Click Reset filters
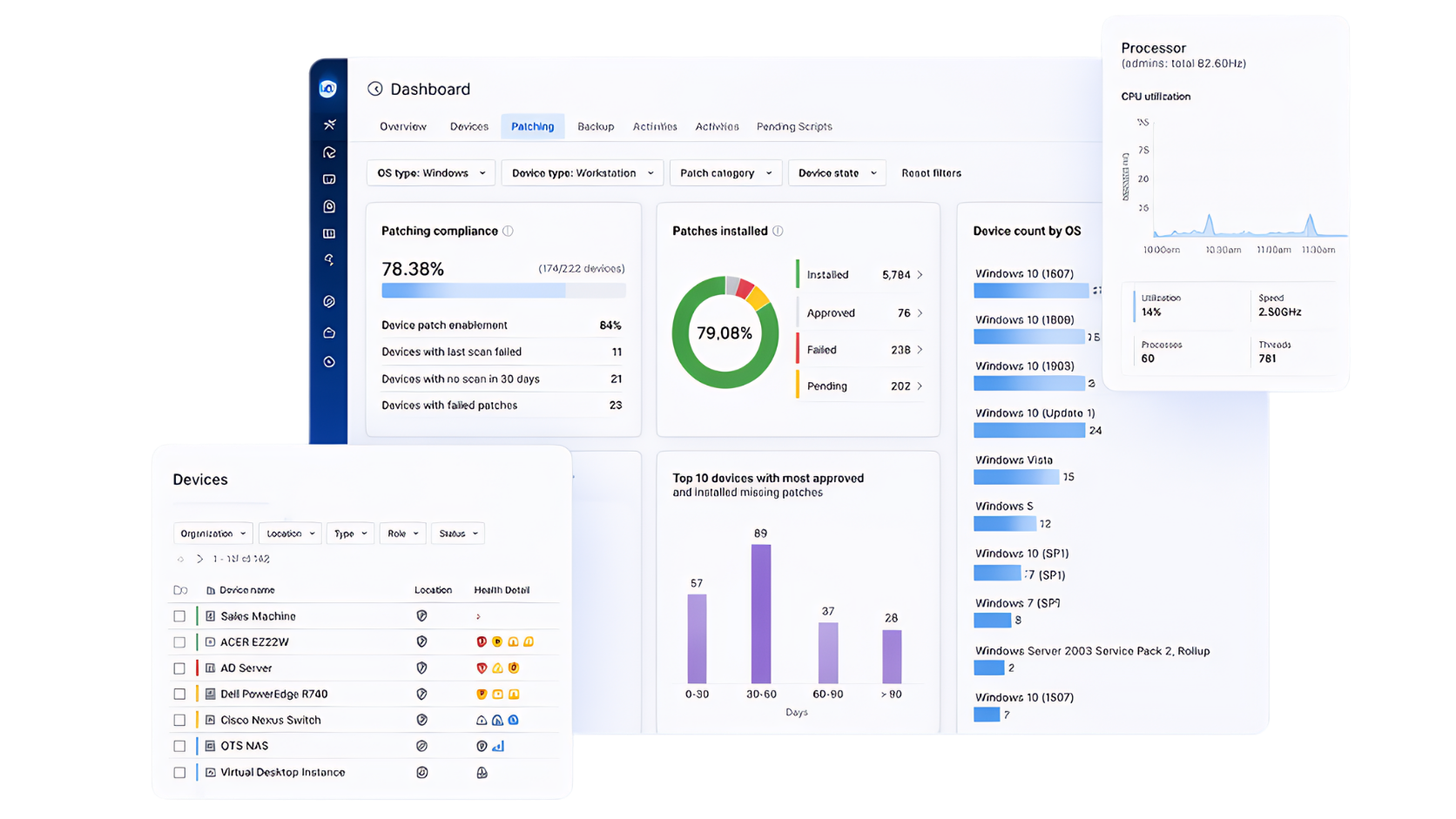Viewport: 1456px width, 819px height. click(931, 173)
